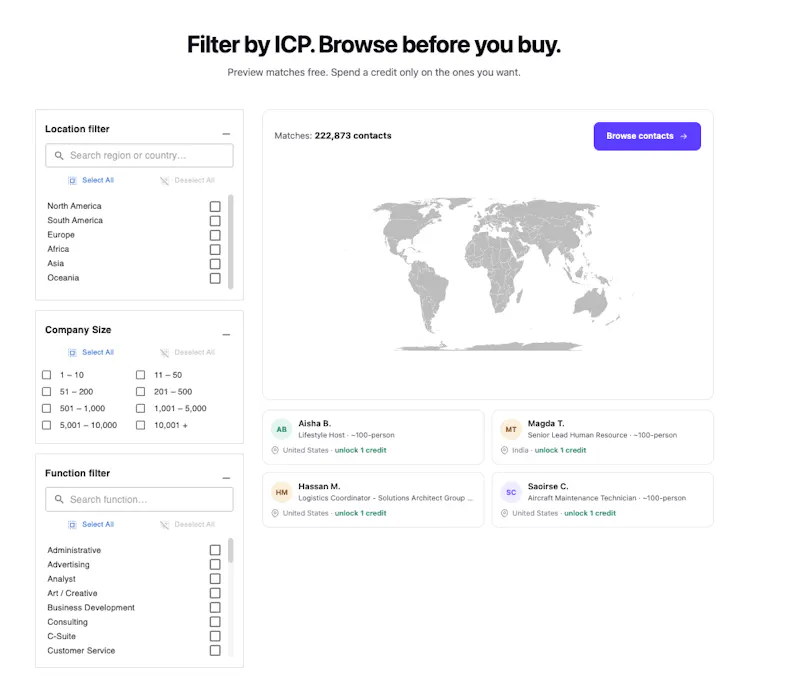Image resolution: width=800 pixels, height=675 pixels.
Task: Click the Select All icon under Location filter
Action: [x=72, y=180]
